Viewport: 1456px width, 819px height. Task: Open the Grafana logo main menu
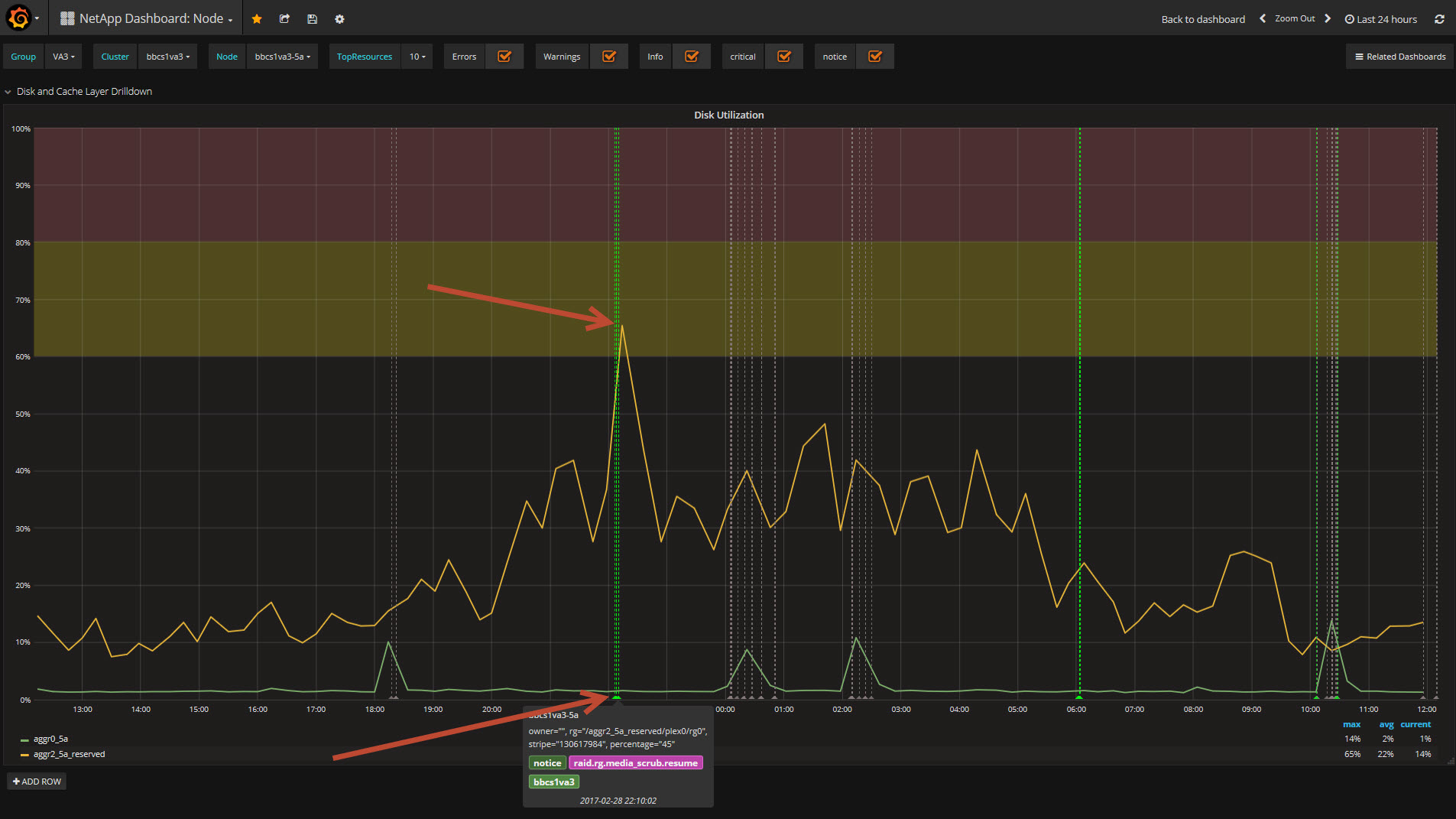click(20, 18)
